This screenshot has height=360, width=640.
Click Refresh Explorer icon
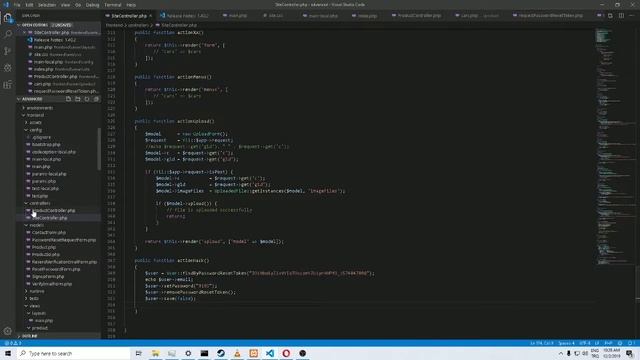[x=87, y=99]
